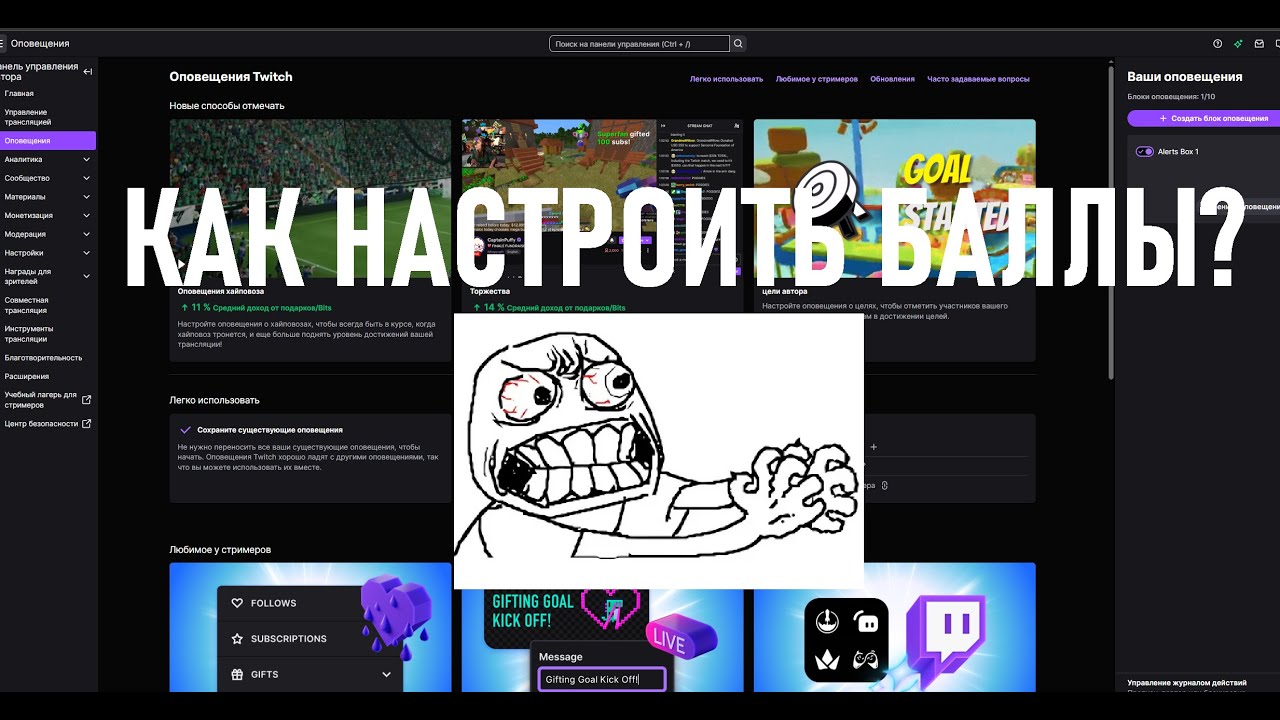Click the Message field containing Gifting Goal Kick Off
This screenshot has width=1280, height=720.
[x=602, y=680]
